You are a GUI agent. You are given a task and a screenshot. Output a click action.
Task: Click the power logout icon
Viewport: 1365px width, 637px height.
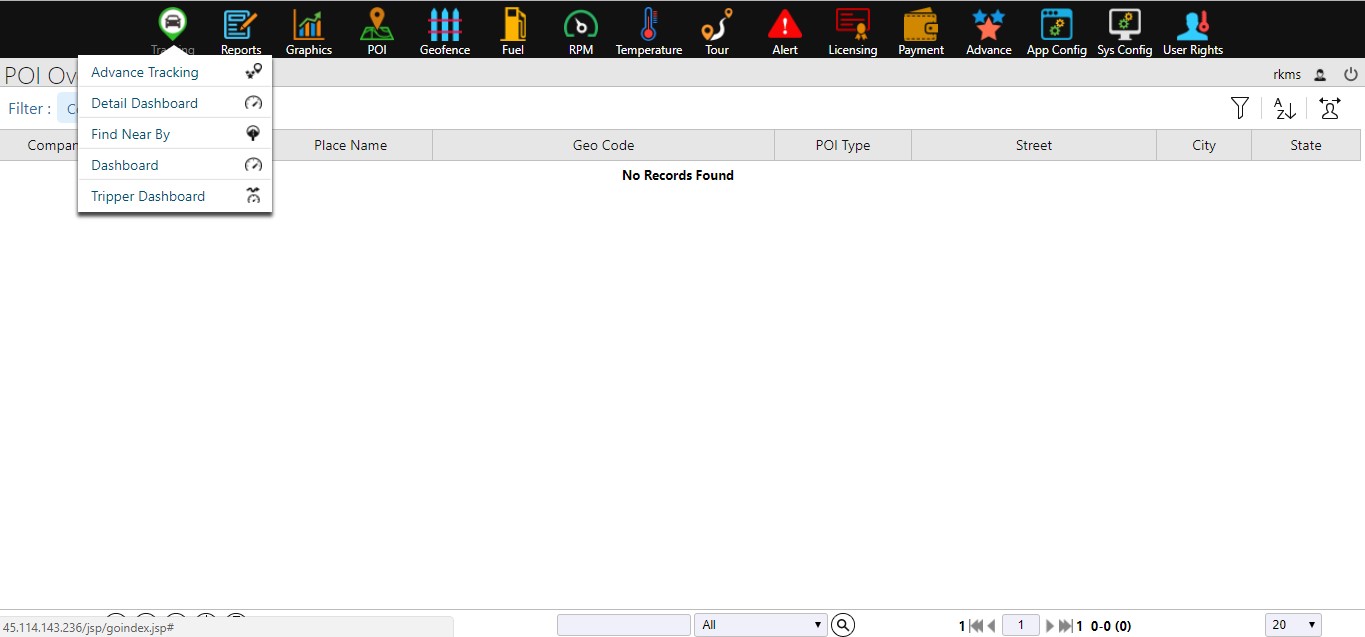tap(1350, 74)
